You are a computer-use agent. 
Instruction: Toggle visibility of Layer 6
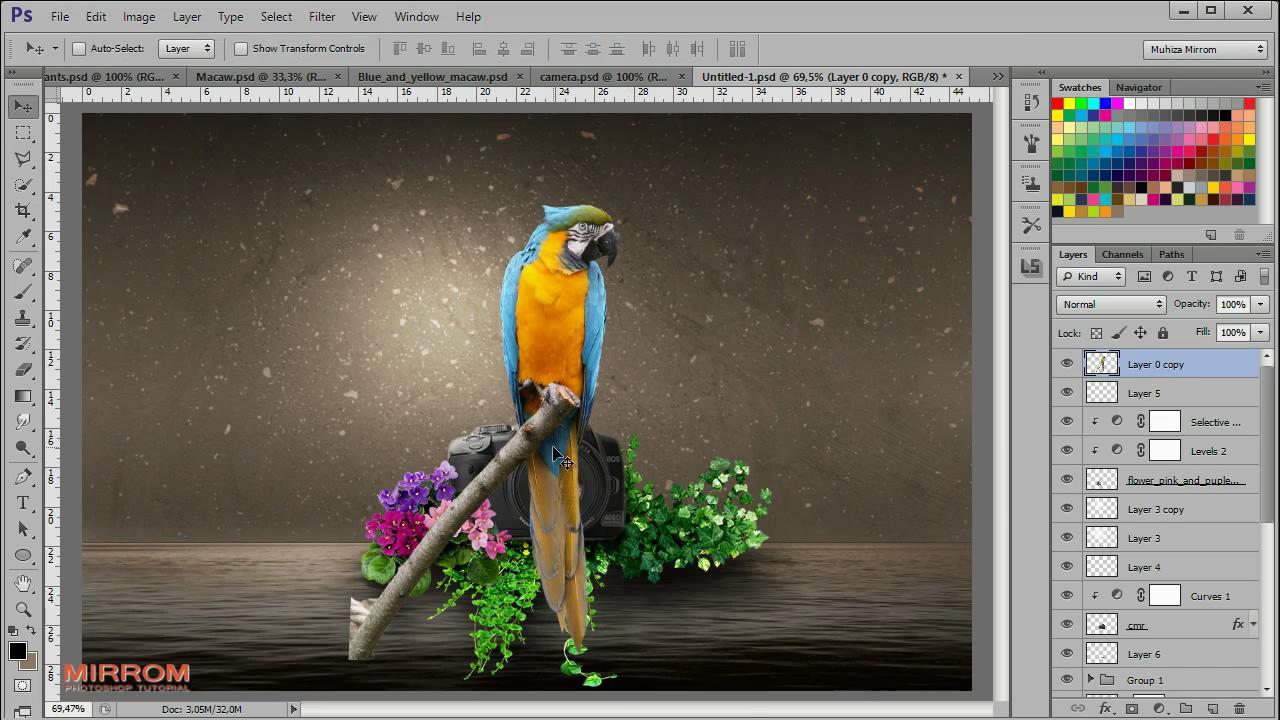pyautogui.click(x=1067, y=654)
